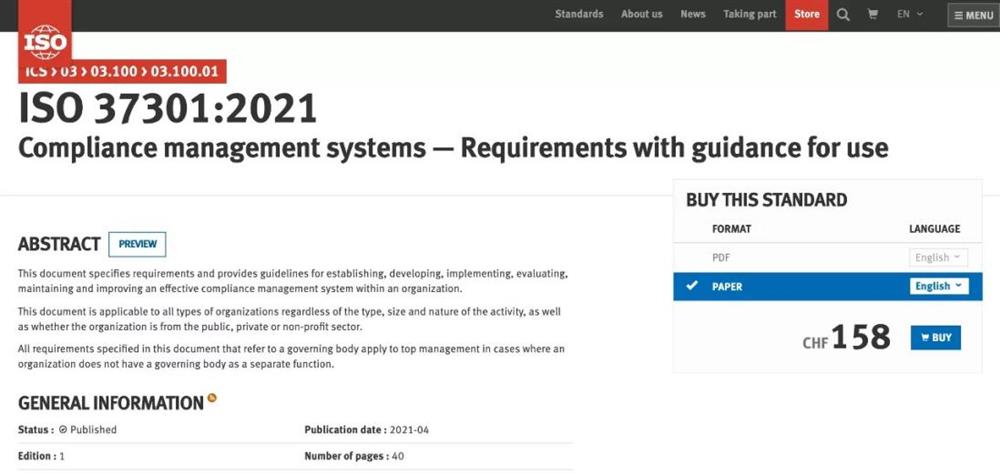
Task: Click the Publication date 2021-04 value
Action: point(409,430)
